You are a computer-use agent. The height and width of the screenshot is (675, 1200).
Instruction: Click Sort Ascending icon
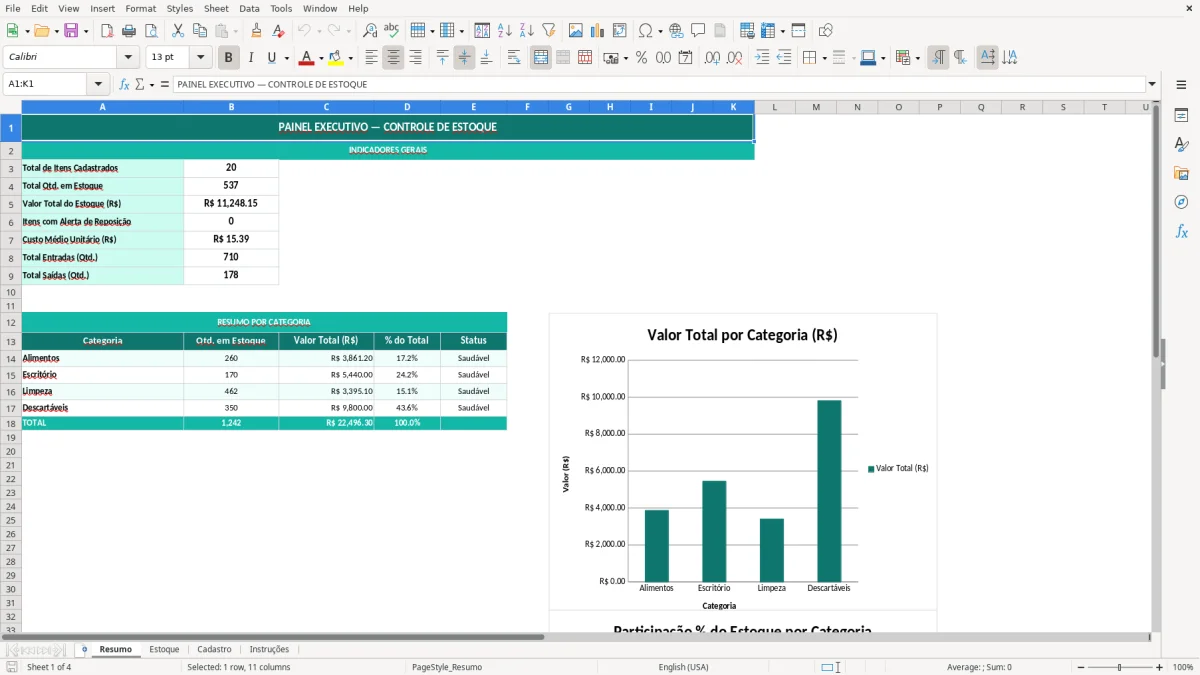[x=505, y=31]
